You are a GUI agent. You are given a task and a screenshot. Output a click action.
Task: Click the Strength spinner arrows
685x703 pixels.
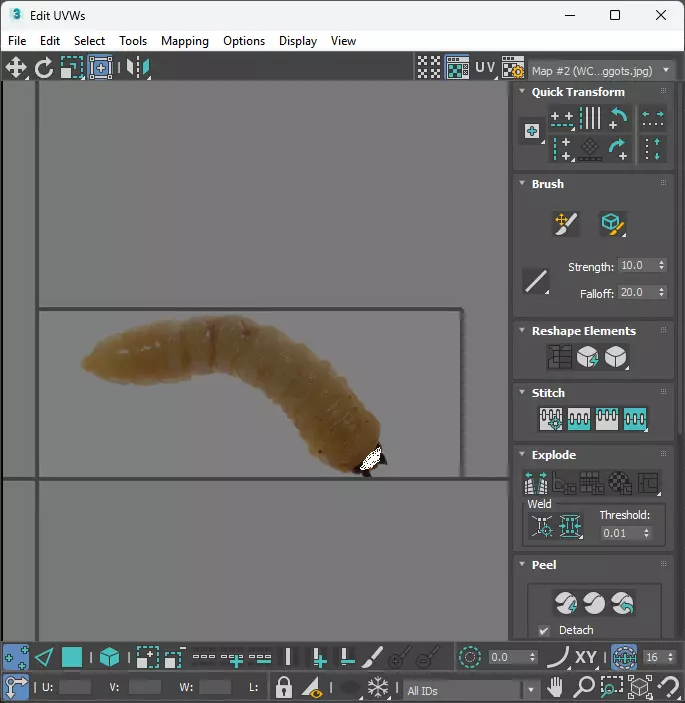[661, 265]
